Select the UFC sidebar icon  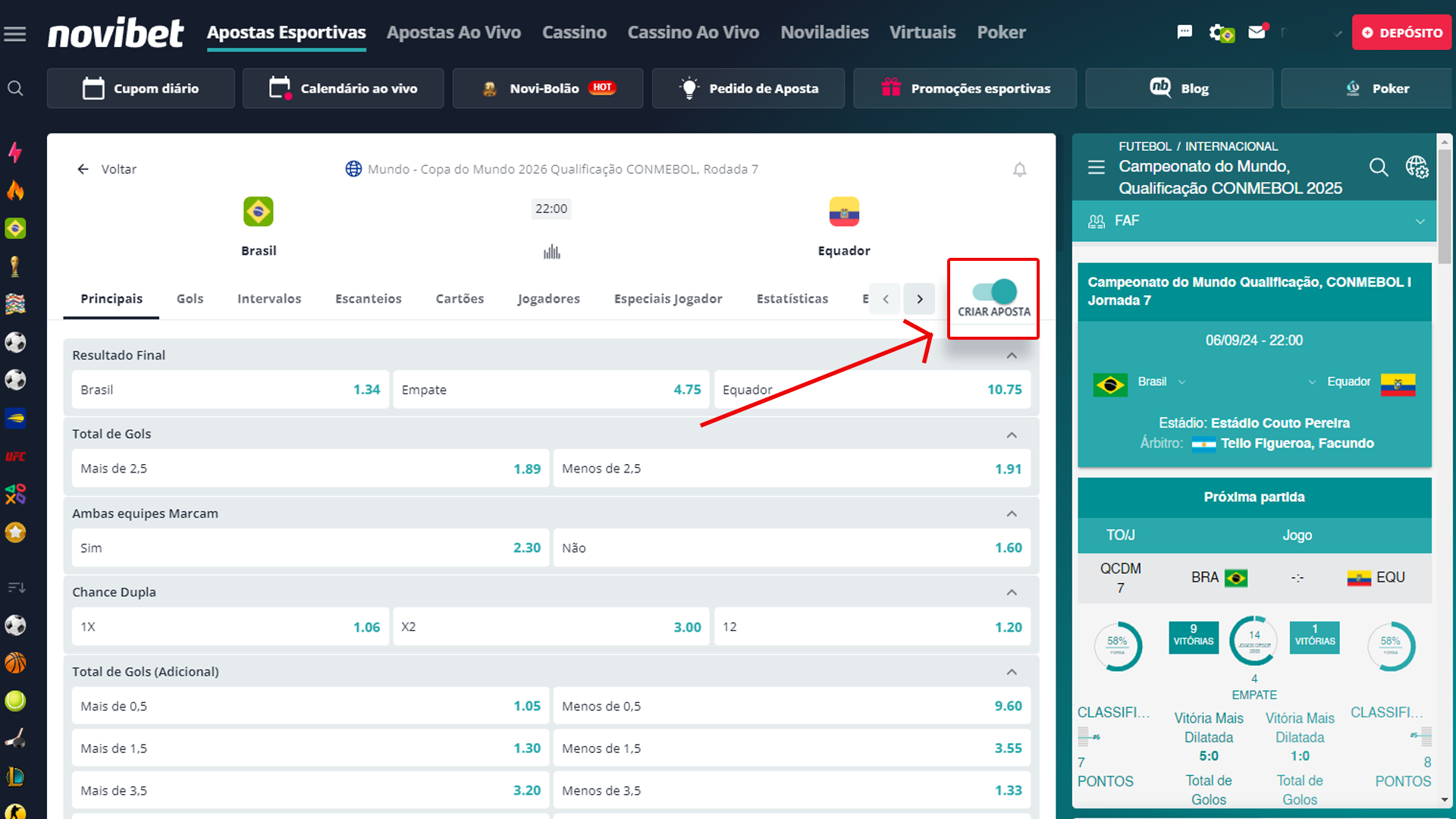pos(15,457)
